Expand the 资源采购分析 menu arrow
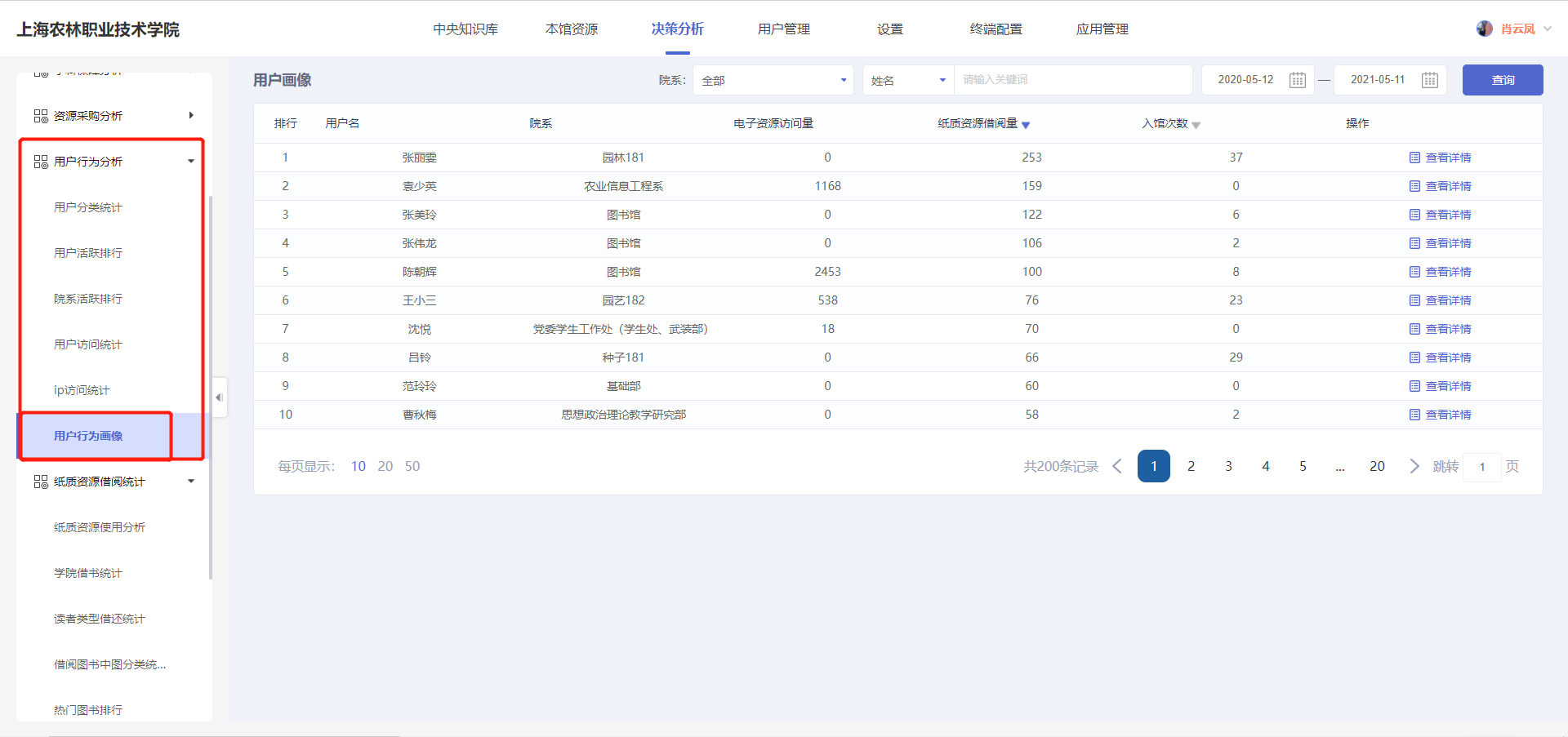The width and height of the screenshot is (1568, 737). [x=191, y=115]
